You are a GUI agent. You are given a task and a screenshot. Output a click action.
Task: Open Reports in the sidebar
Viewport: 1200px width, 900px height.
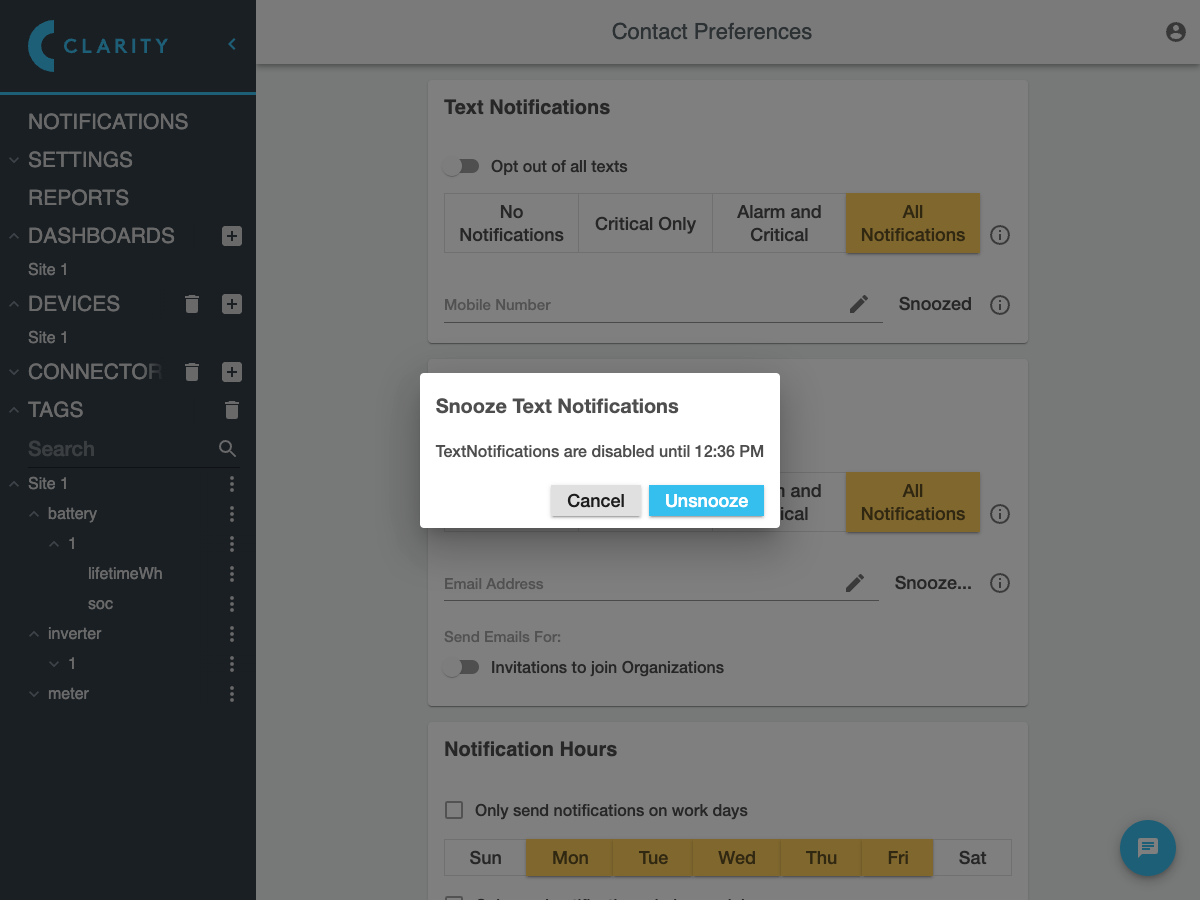78,198
